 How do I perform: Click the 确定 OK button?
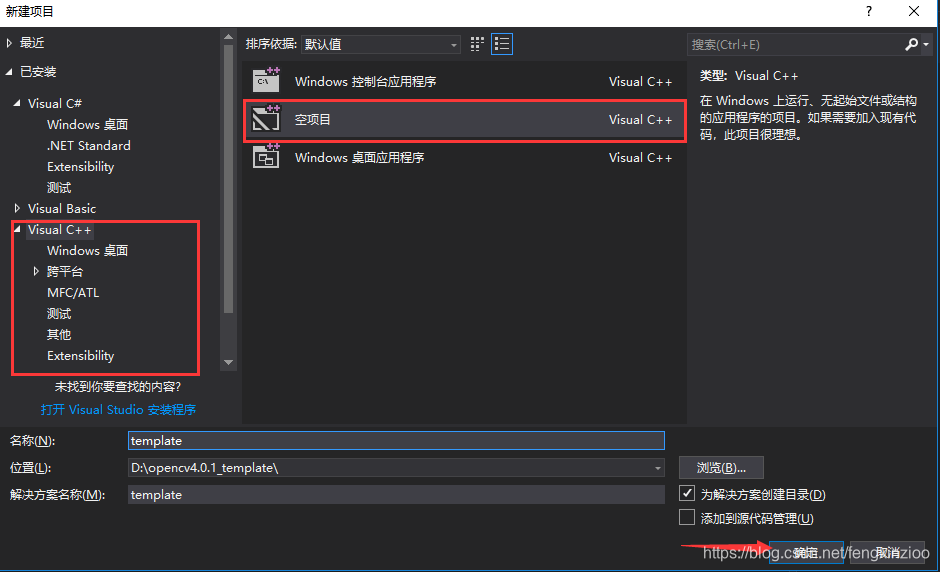coord(806,552)
